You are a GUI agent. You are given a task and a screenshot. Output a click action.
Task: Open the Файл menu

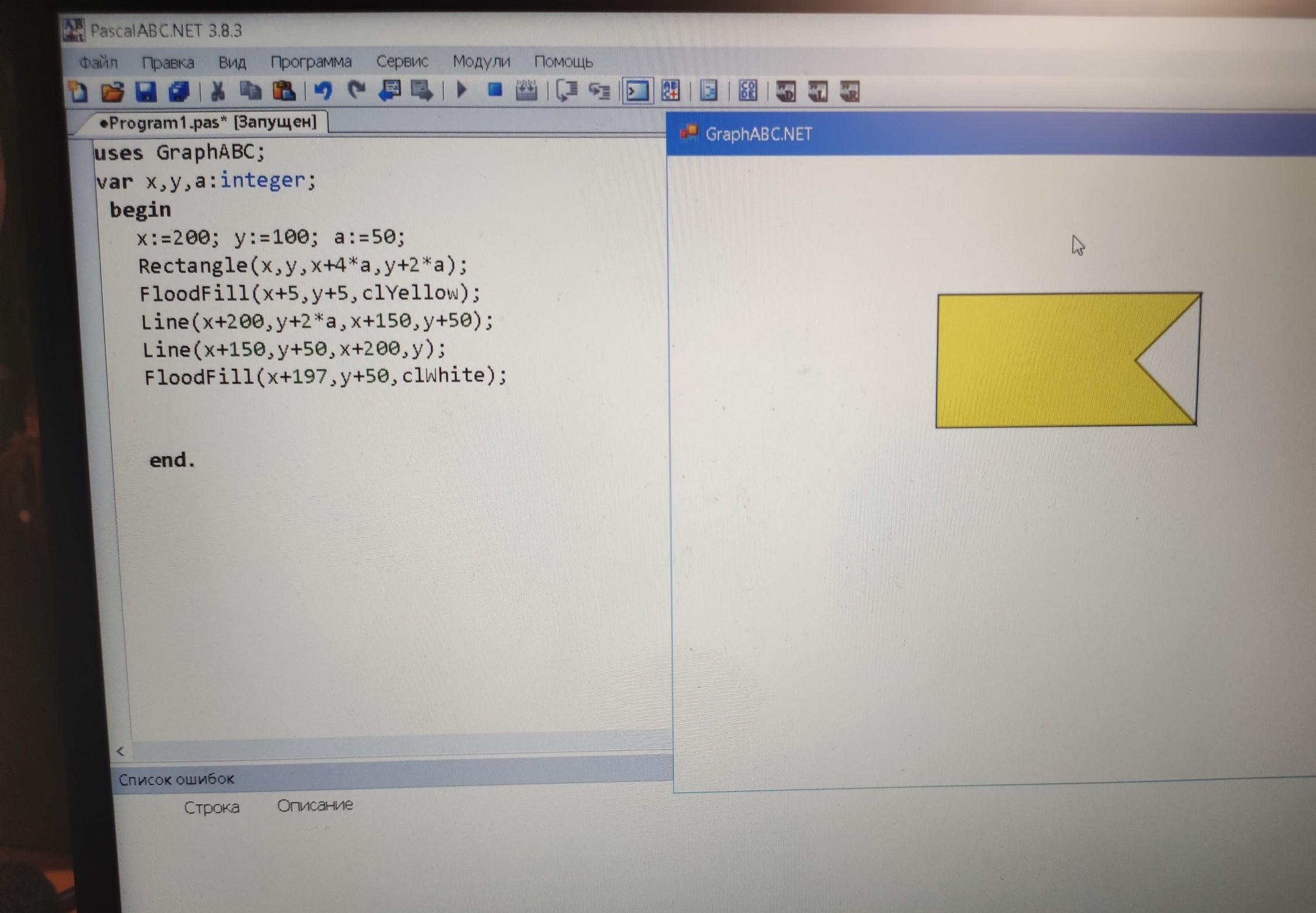tap(98, 63)
